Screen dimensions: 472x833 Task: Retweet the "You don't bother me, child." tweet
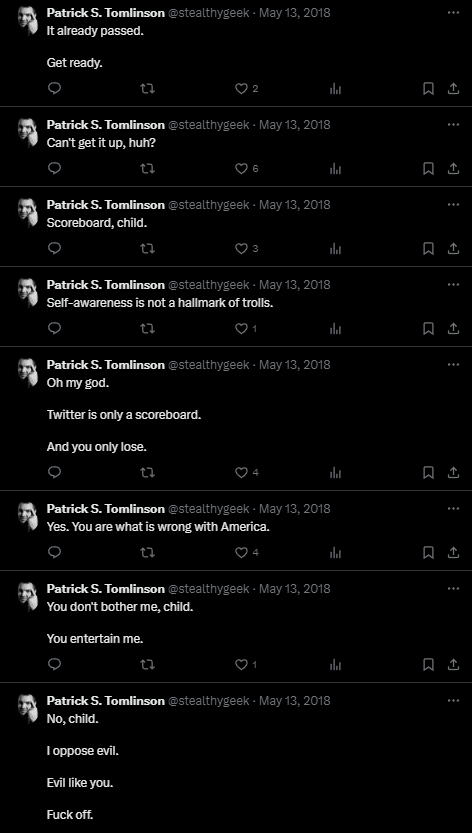147,665
